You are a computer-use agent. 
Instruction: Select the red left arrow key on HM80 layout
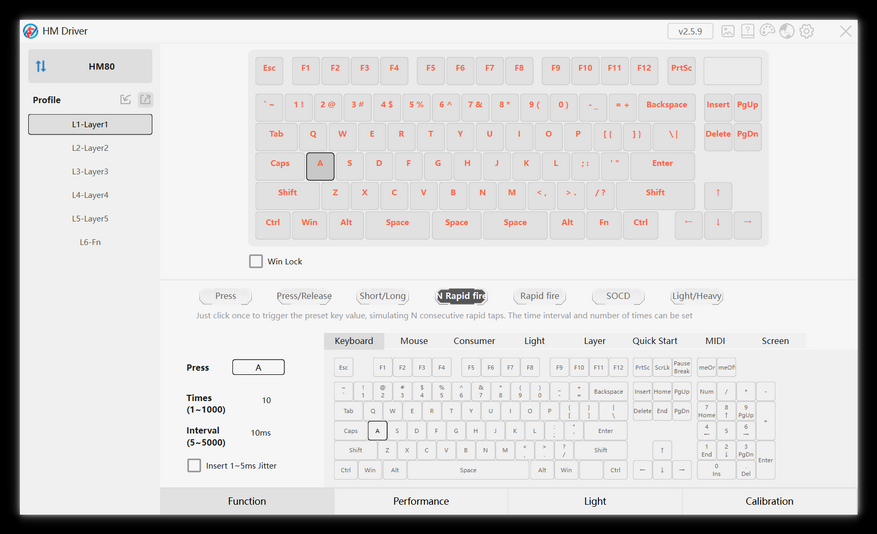[x=689, y=225]
